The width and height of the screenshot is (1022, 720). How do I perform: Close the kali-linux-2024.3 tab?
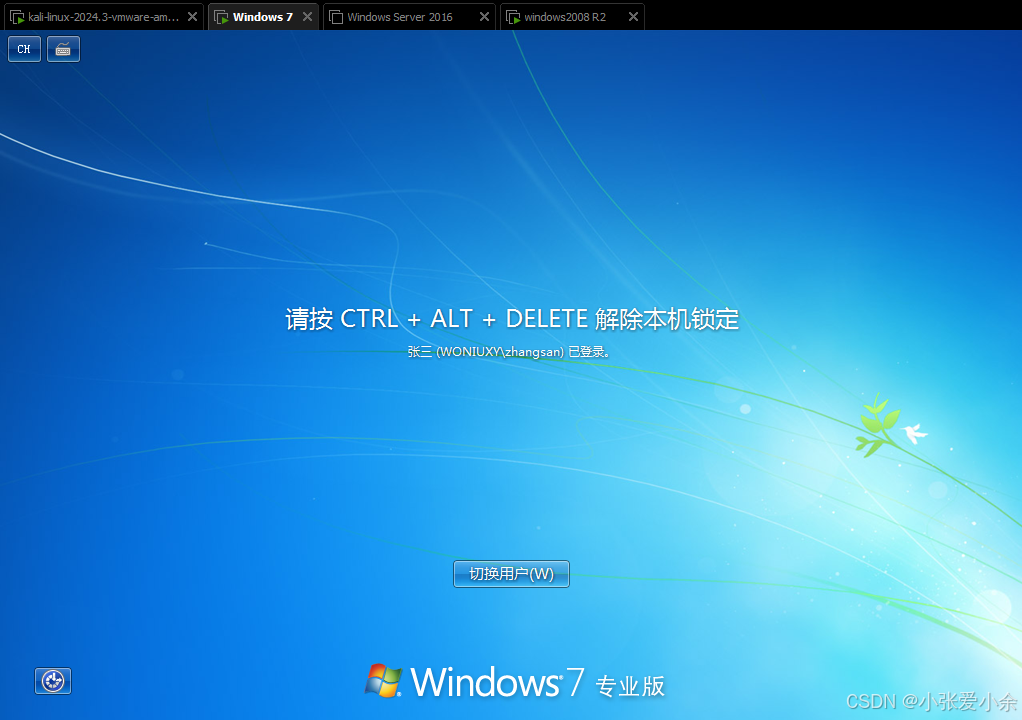pos(192,17)
